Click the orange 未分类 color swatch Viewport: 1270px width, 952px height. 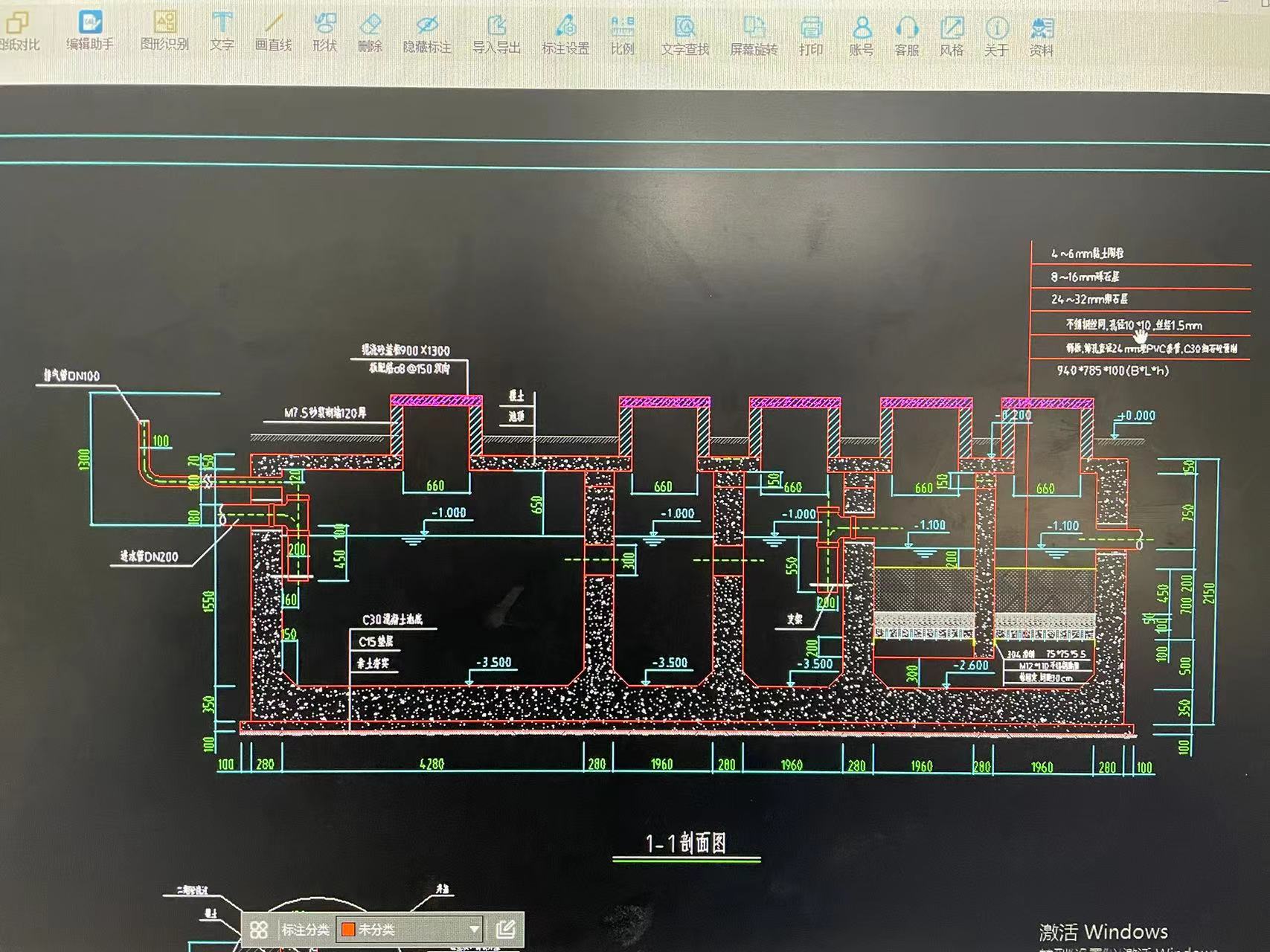(x=347, y=930)
